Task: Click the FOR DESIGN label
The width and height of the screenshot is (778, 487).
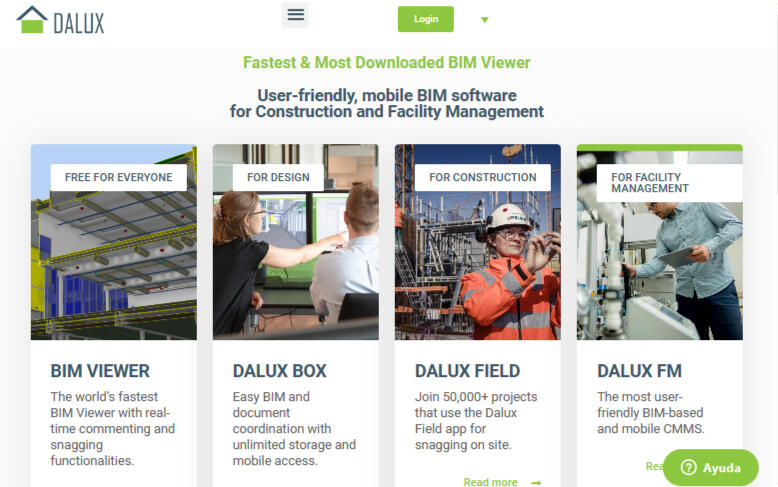Action: 278,177
